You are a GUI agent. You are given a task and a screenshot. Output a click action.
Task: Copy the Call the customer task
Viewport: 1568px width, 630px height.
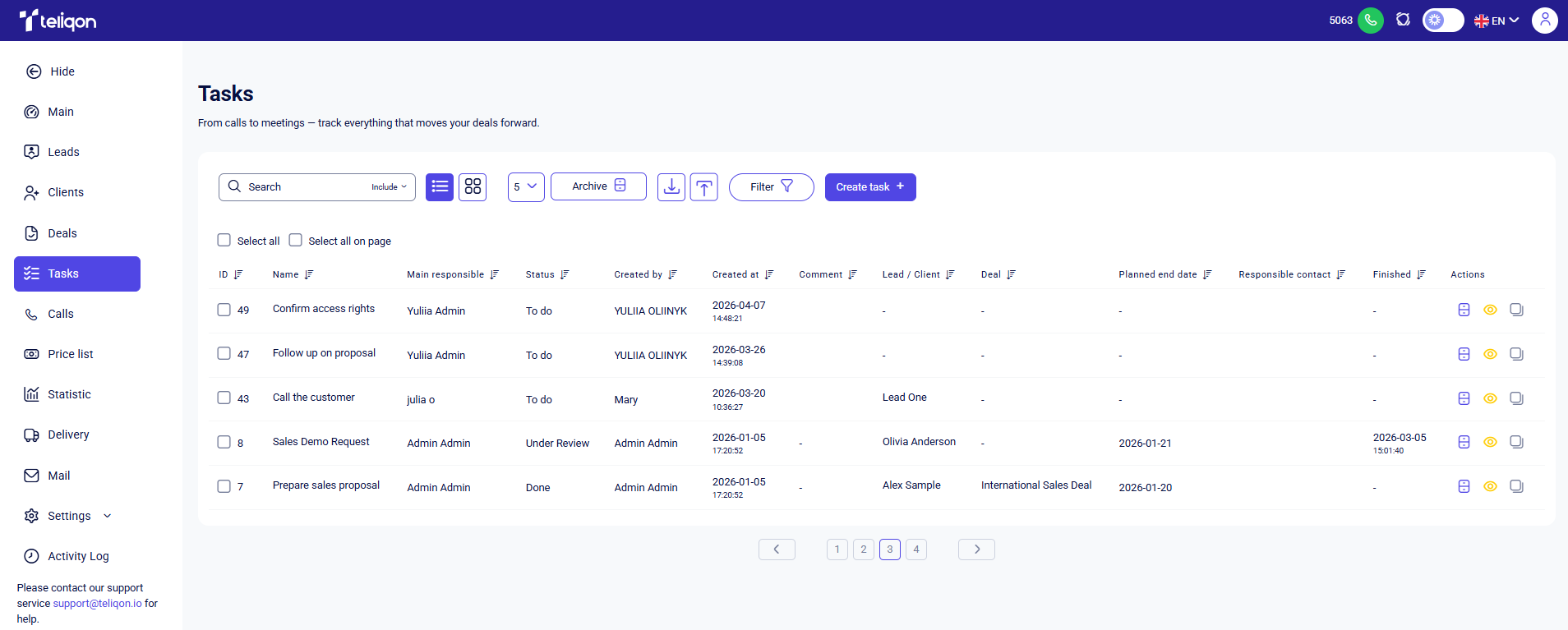tap(1516, 398)
